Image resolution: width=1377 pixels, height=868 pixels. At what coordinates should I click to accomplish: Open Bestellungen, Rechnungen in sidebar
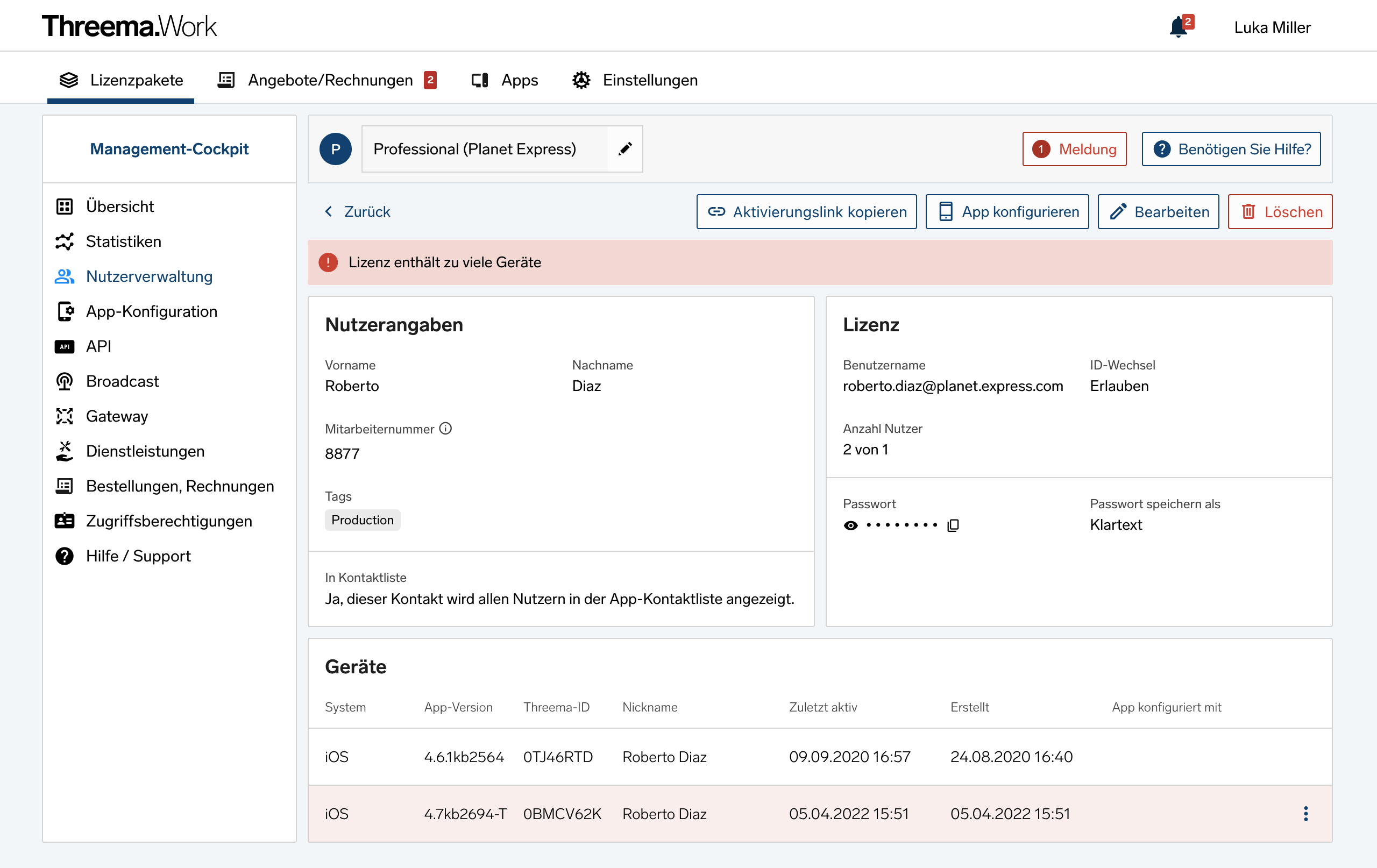[x=180, y=486]
